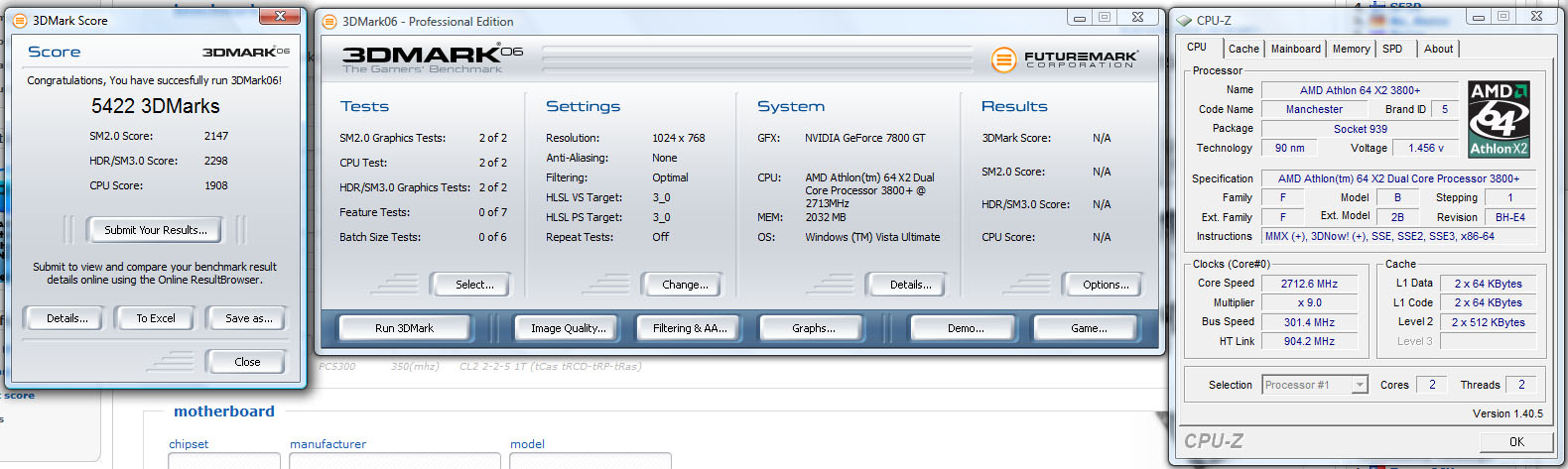Click the AMD 64 Athlon X2 logo
Viewport: 1568px width, 469px height.
[x=1499, y=118]
